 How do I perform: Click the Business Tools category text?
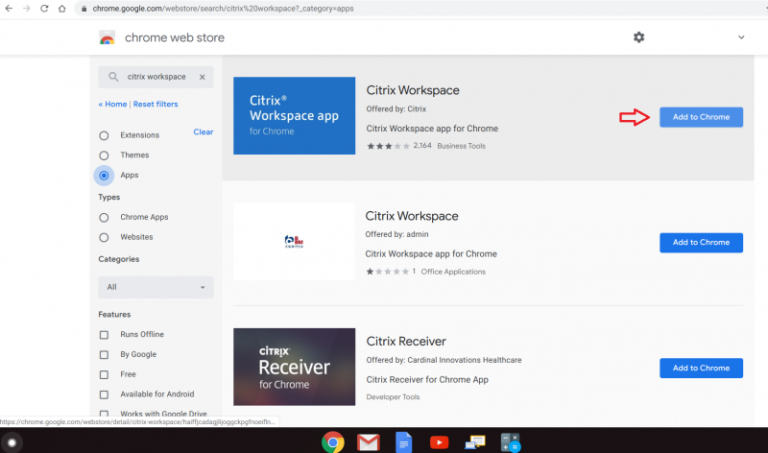pos(461,146)
